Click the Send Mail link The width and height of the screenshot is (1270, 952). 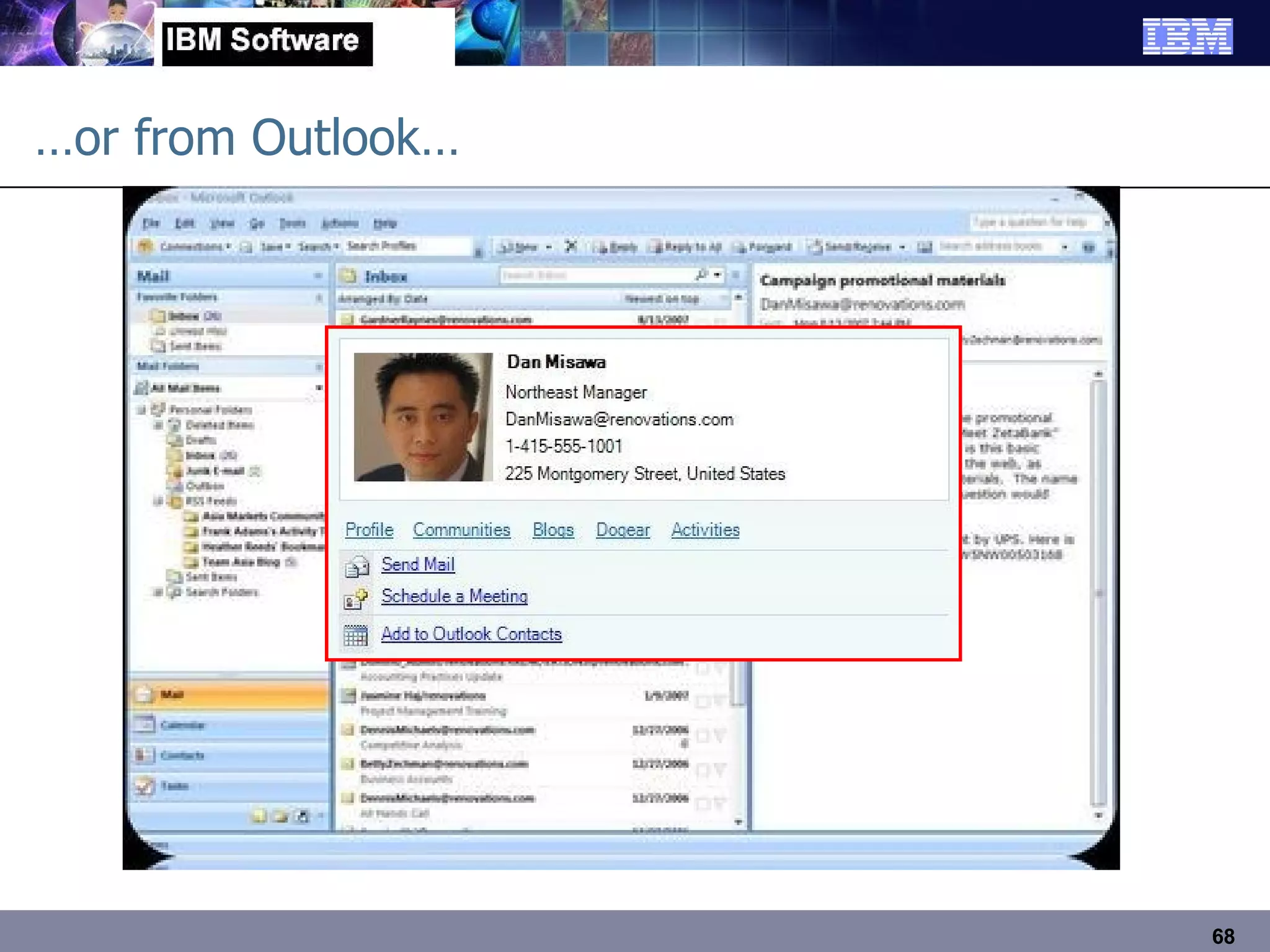point(418,565)
